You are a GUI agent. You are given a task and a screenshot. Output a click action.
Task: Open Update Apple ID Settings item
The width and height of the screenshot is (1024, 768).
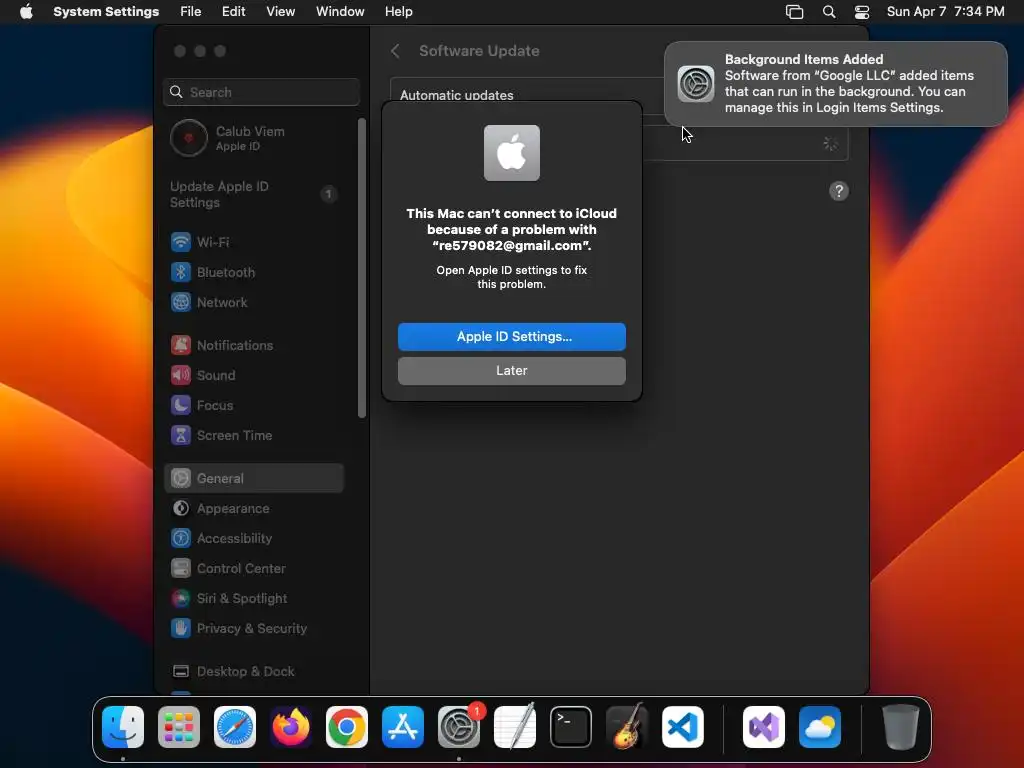(x=253, y=195)
